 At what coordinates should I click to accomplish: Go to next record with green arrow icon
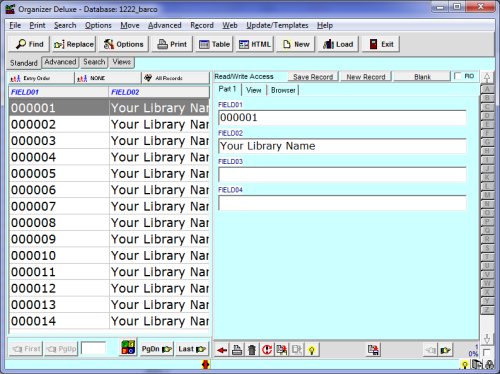point(446,350)
